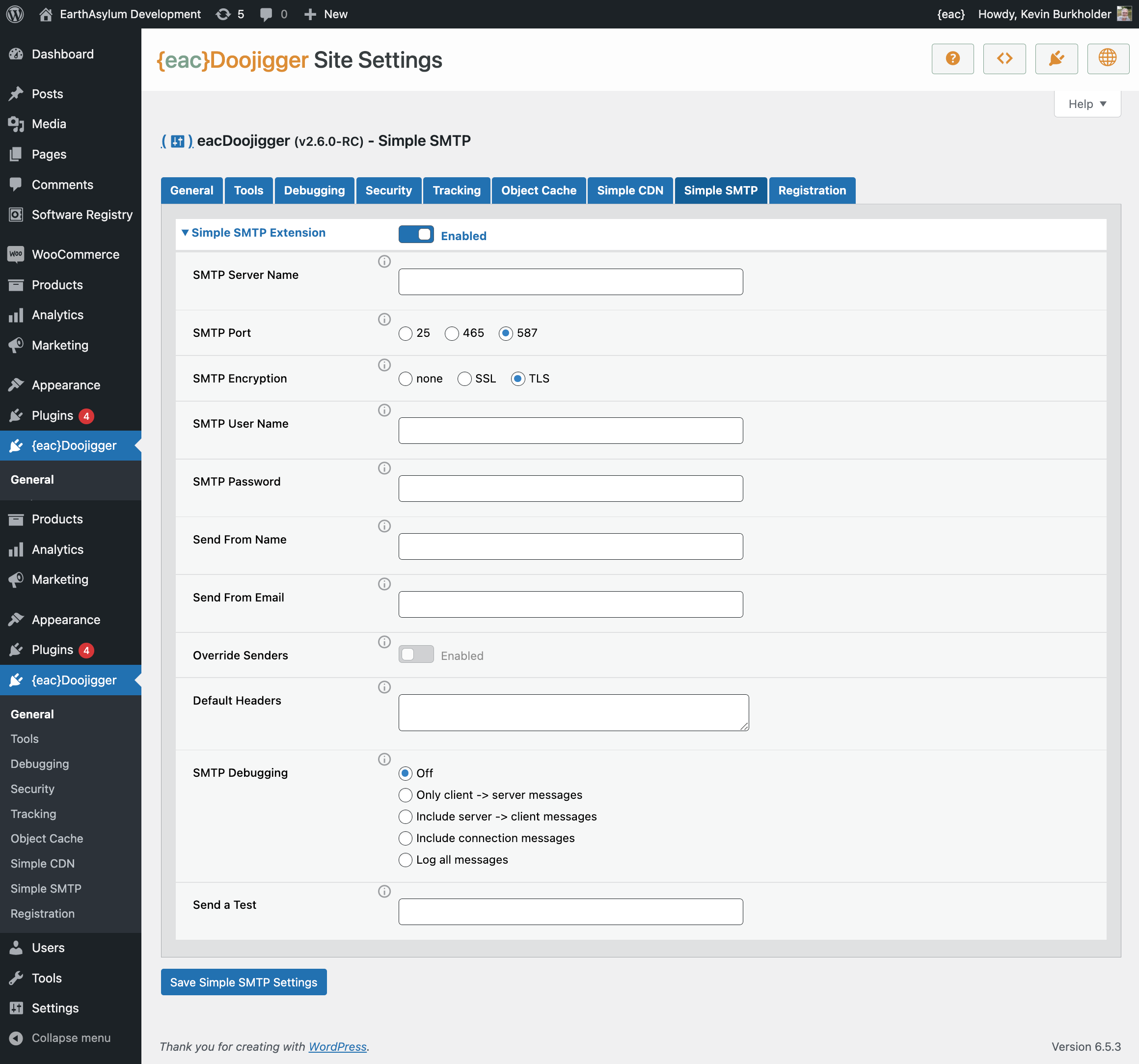Click the comments bubble icon in admin bar

pos(266,14)
